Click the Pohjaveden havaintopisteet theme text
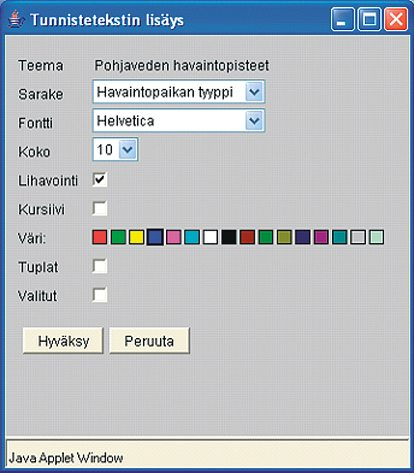This screenshot has height=473, width=414. click(x=182, y=65)
